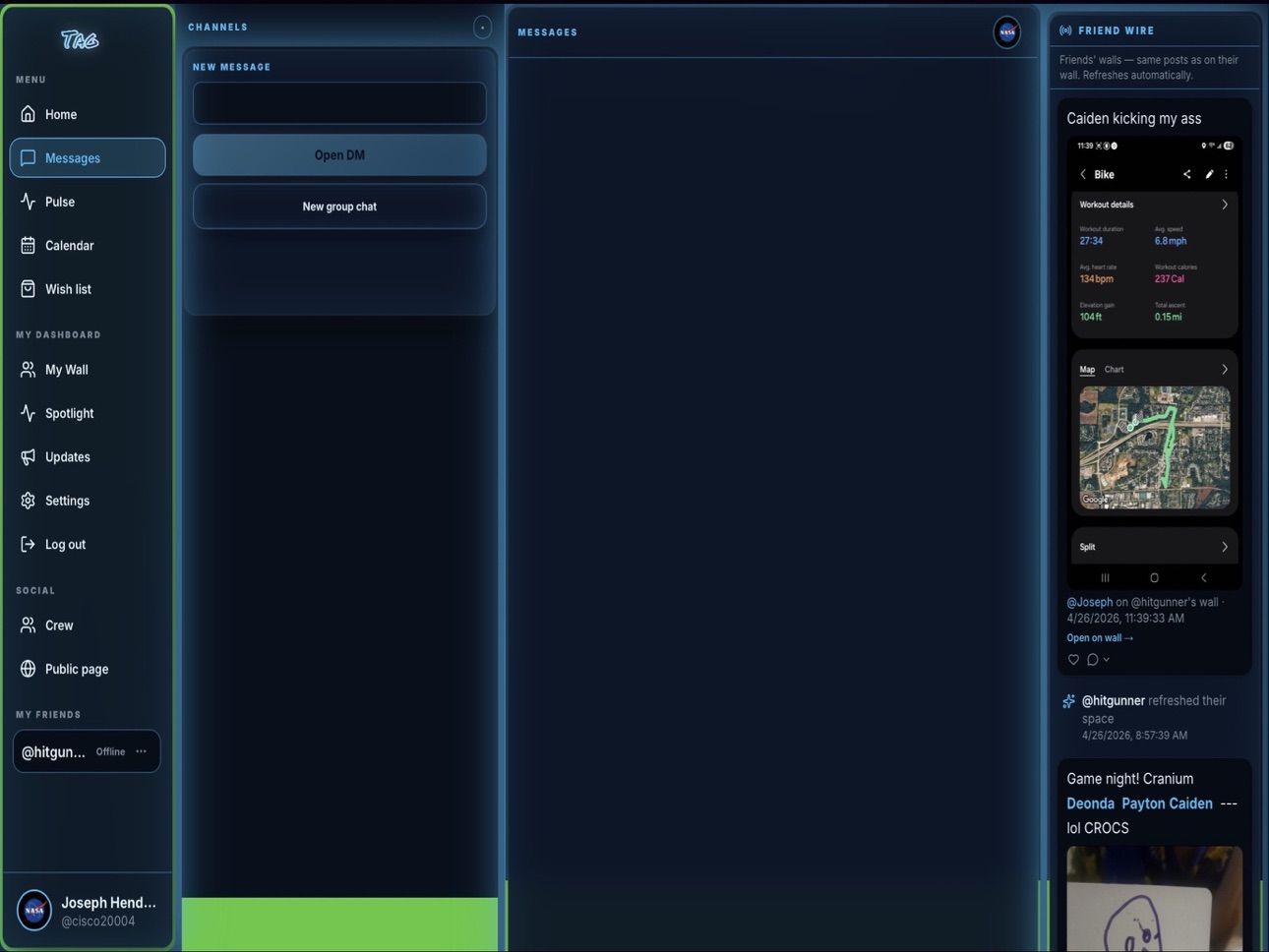Open the Joseph Hend... profile at the sidebar bottom
The height and width of the screenshot is (952, 1269).
click(x=88, y=911)
